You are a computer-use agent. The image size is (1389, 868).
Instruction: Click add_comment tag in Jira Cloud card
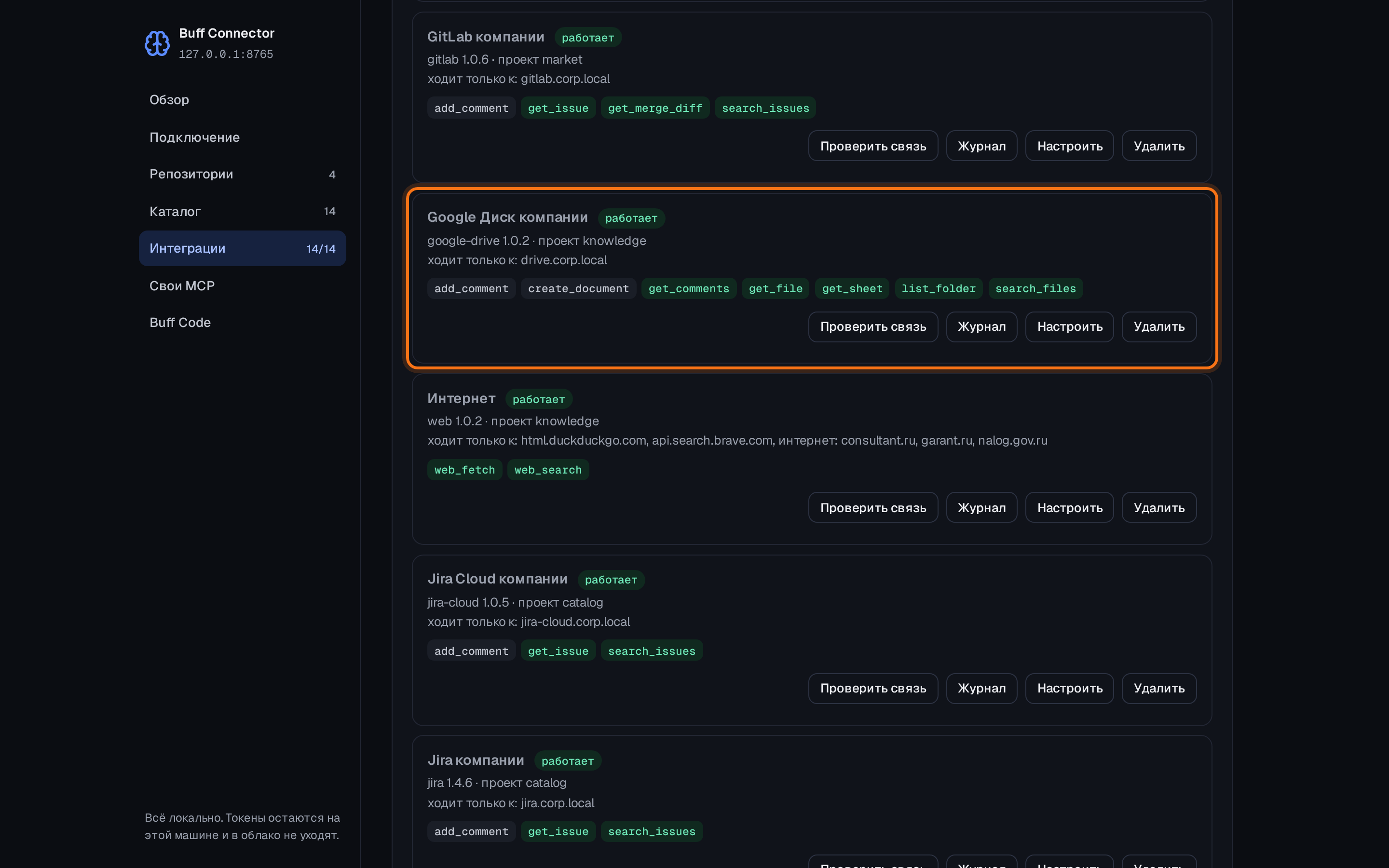pos(471,651)
